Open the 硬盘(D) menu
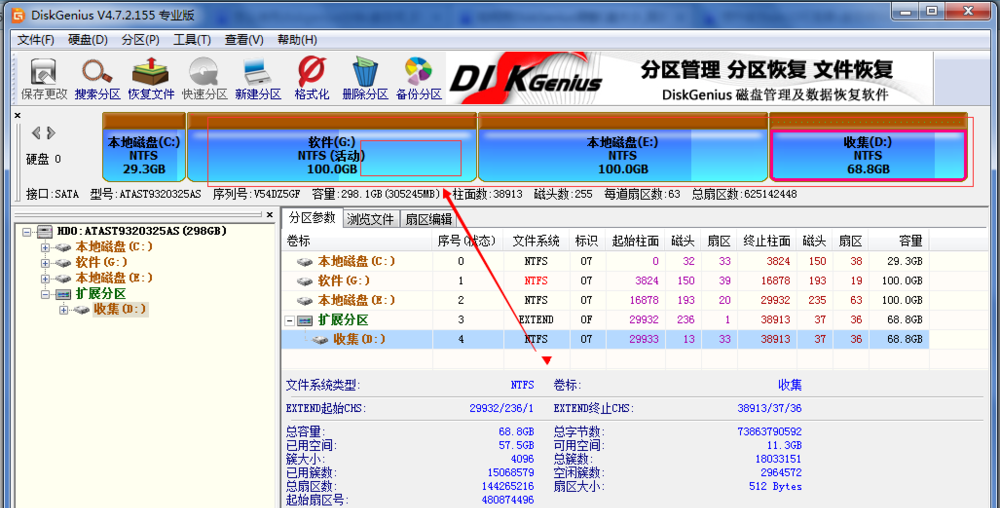The image size is (1000, 508). click(88, 40)
